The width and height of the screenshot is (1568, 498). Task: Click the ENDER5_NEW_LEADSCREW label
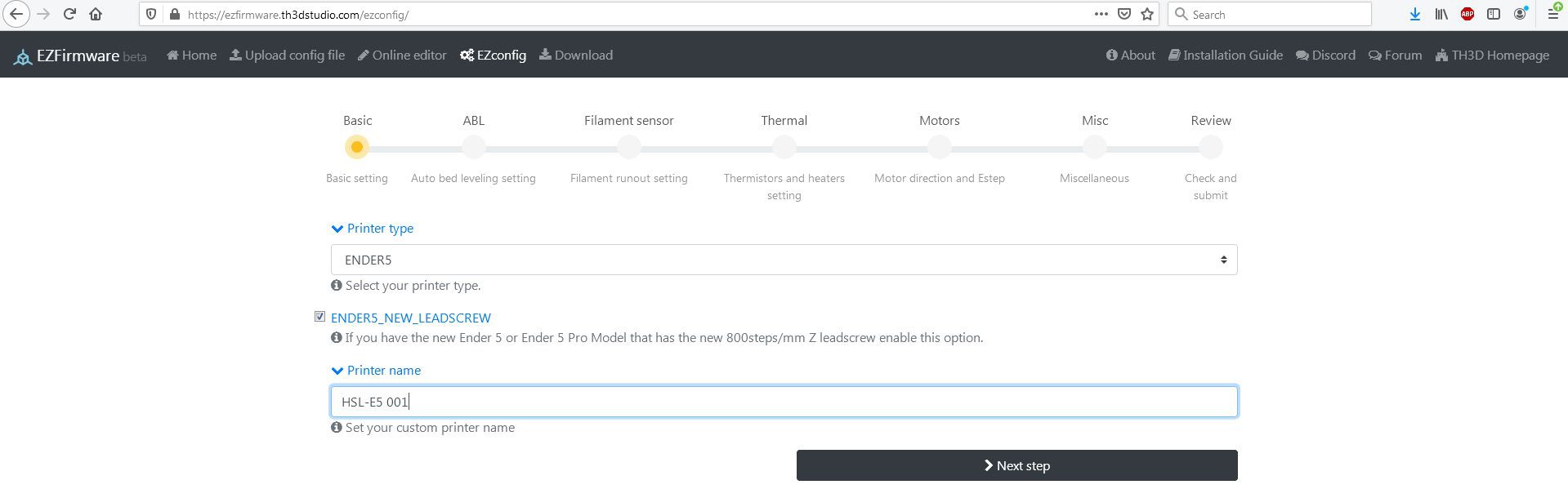coord(411,318)
